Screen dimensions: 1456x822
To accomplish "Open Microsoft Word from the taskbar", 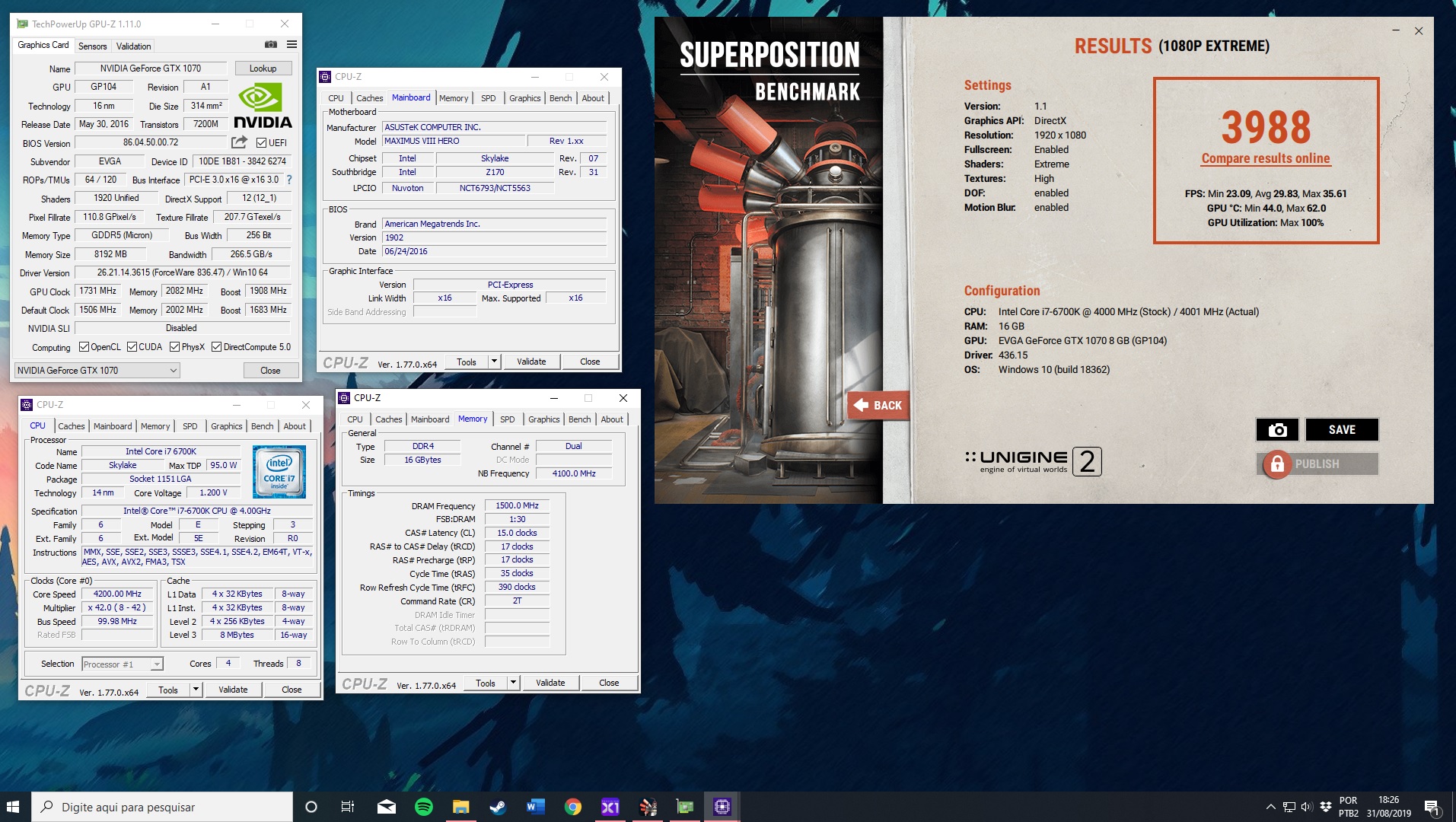I will (x=535, y=807).
